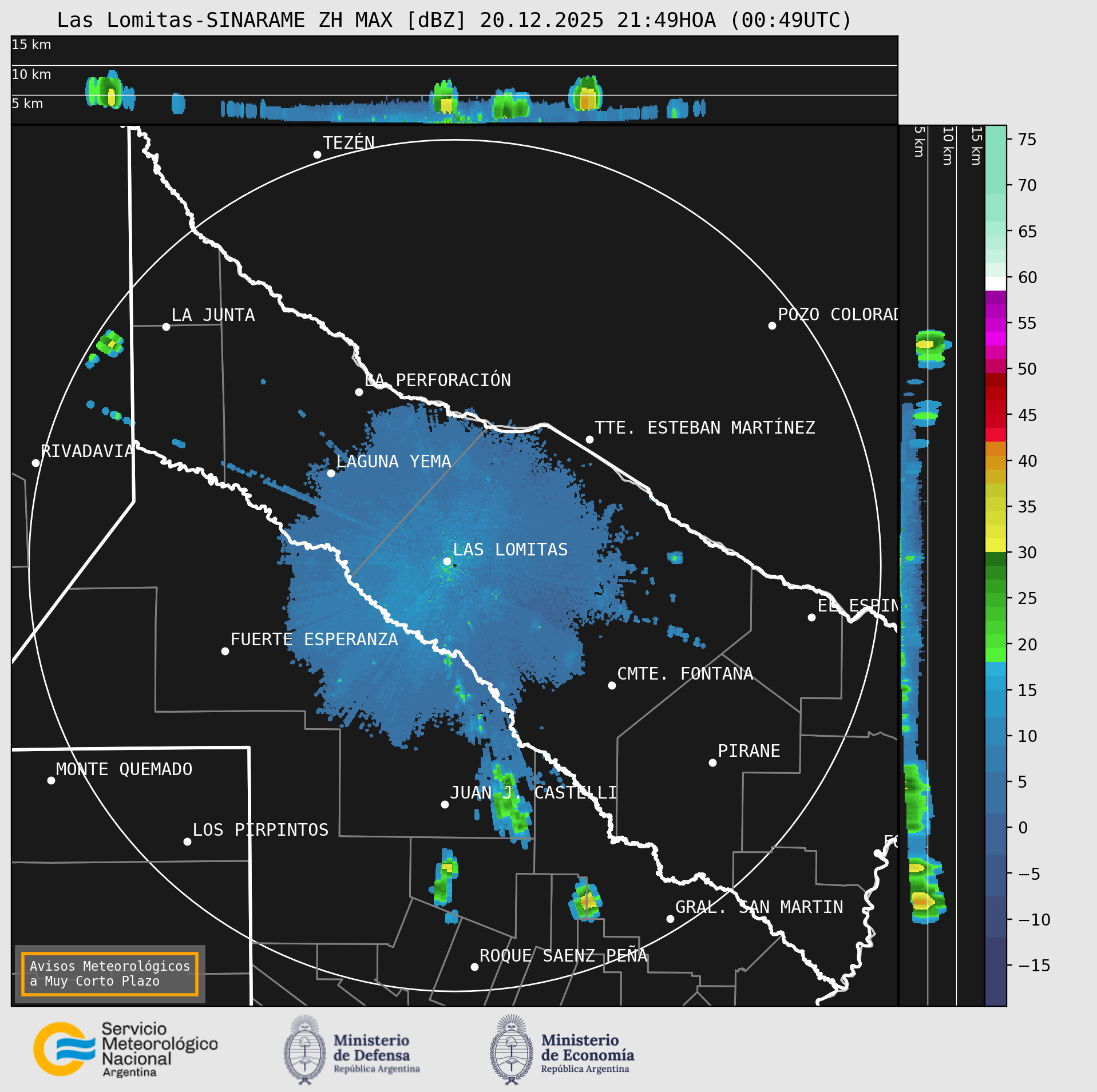This screenshot has height=1092, width=1097.
Task: Click the Rivadavia location dot
Action: [x=35, y=463]
